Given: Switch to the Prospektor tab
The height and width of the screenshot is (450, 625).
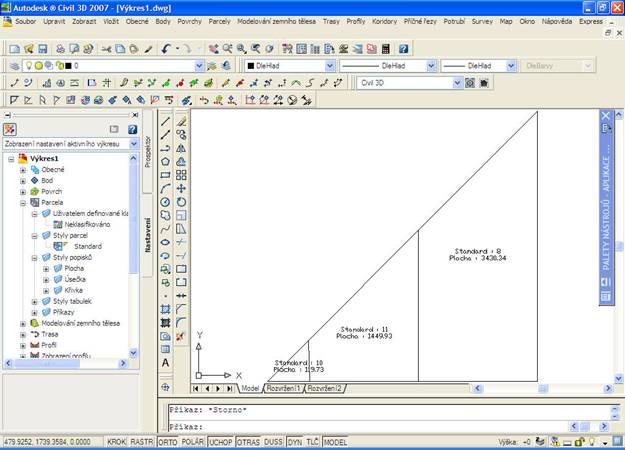Looking at the screenshot, I should pyautogui.click(x=147, y=151).
